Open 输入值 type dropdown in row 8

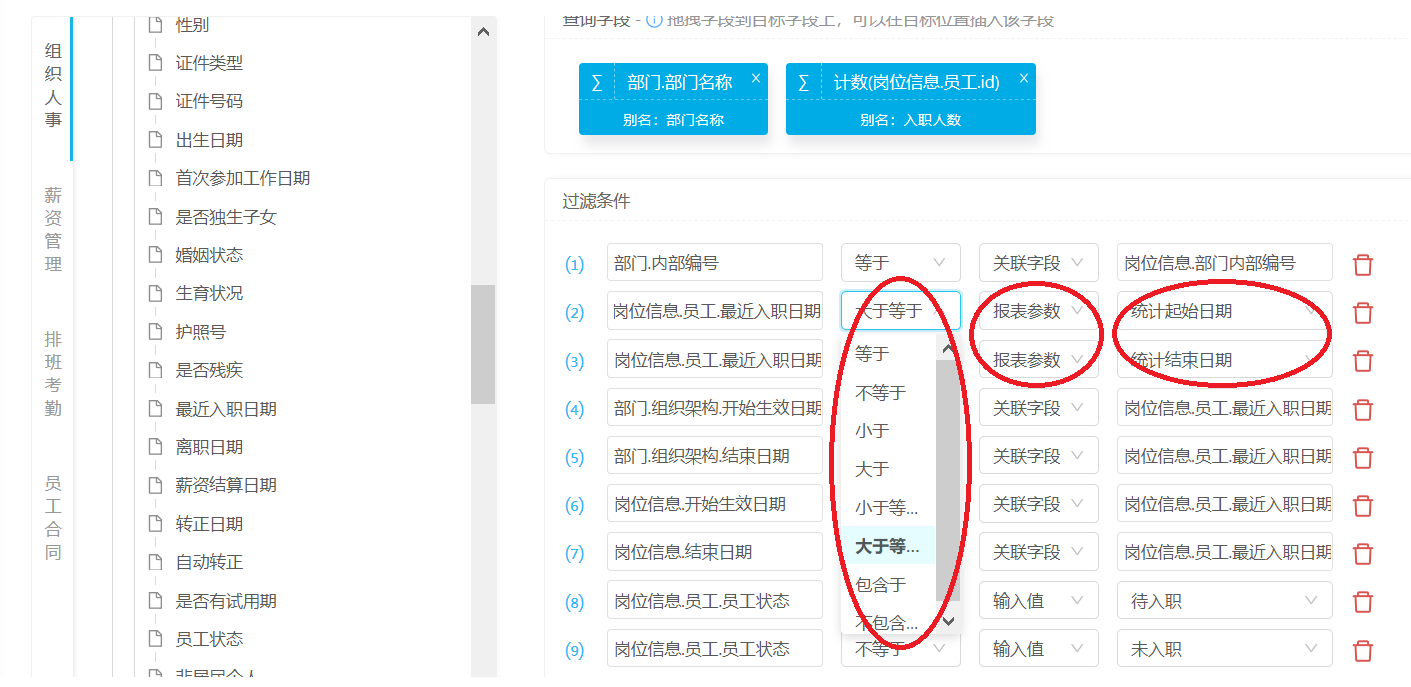point(1038,601)
